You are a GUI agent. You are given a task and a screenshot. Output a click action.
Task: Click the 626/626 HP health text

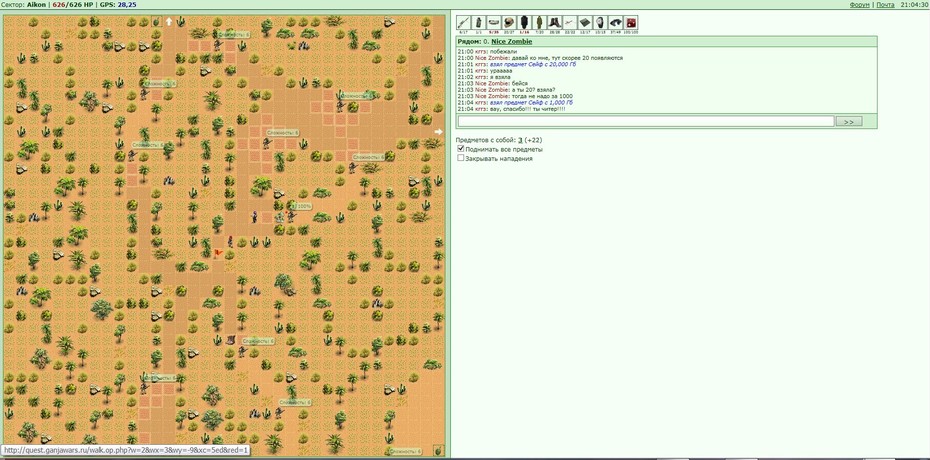point(73,4)
